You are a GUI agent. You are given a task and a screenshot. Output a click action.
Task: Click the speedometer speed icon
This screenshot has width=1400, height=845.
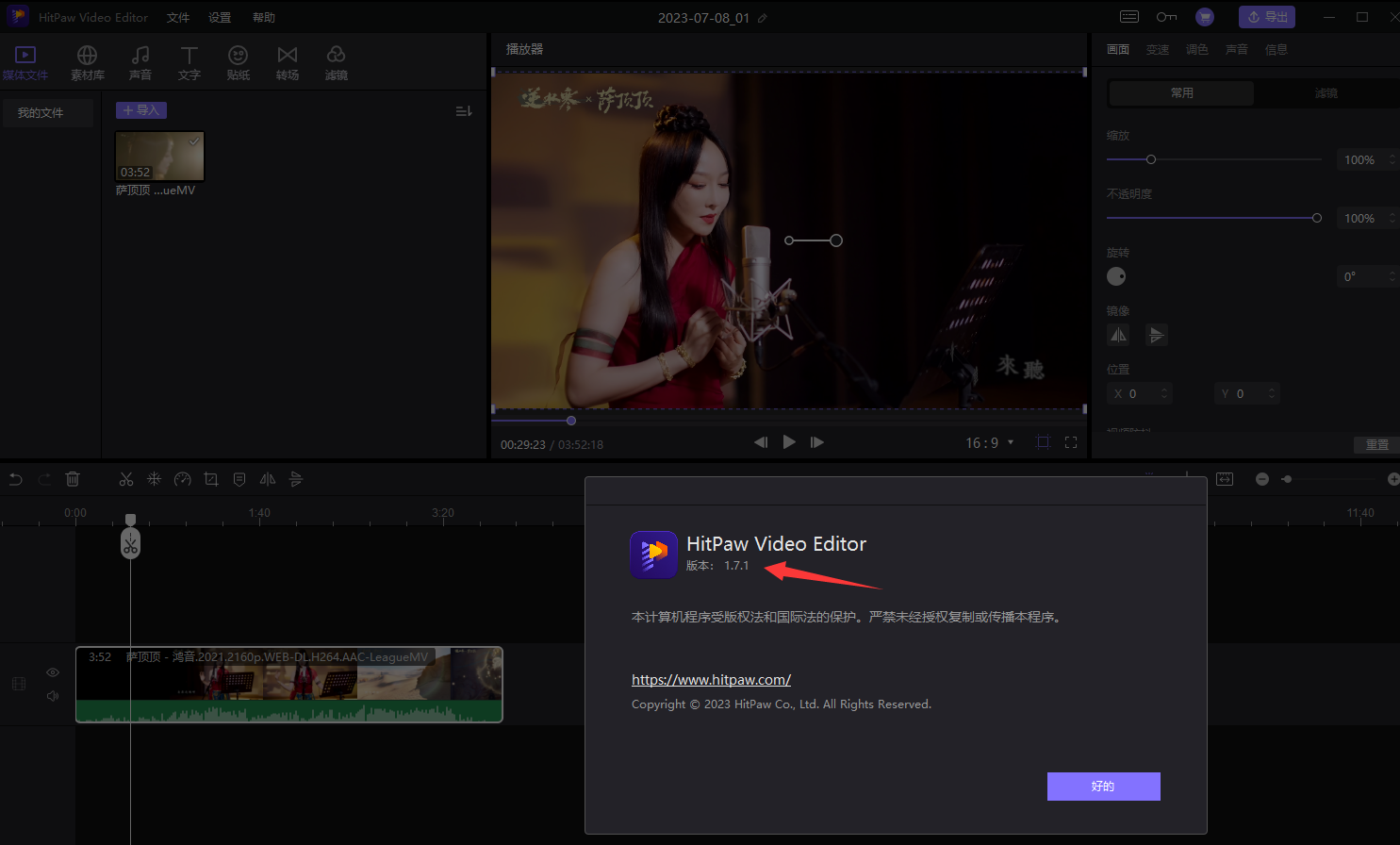coord(183,479)
